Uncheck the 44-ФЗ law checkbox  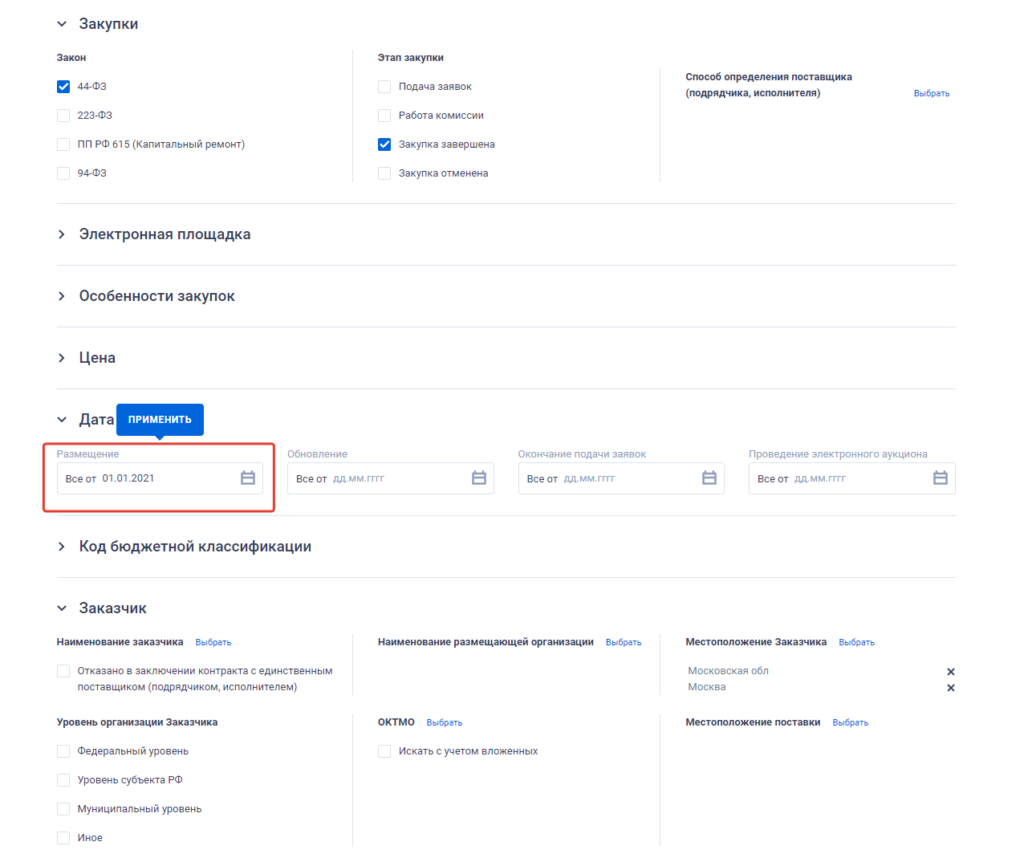64,86
